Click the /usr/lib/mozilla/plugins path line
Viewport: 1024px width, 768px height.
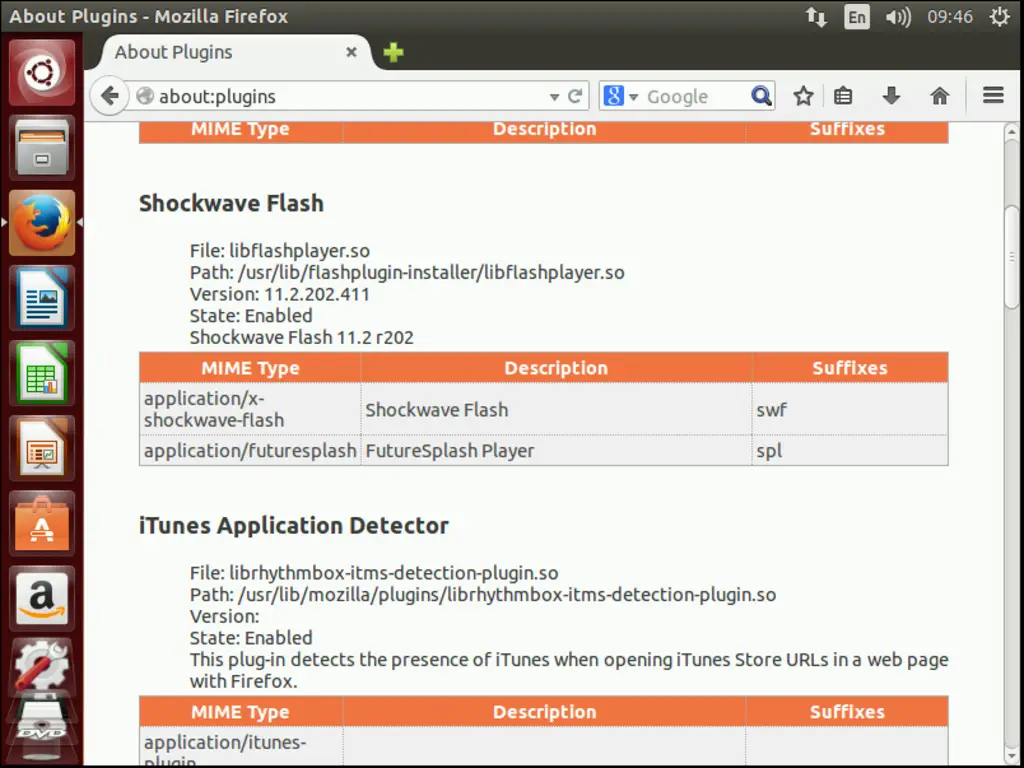point(483,594)
